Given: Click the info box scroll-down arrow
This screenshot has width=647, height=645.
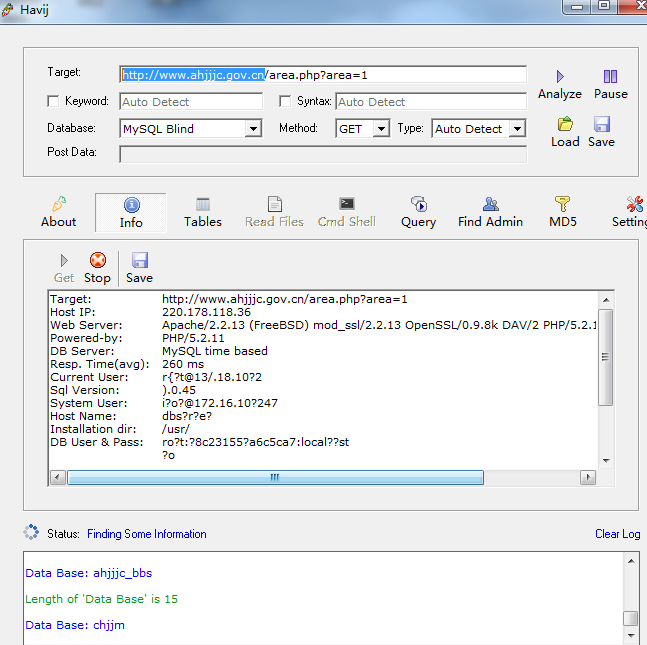Looking at the screenshot, I should [x=606, y=461].
